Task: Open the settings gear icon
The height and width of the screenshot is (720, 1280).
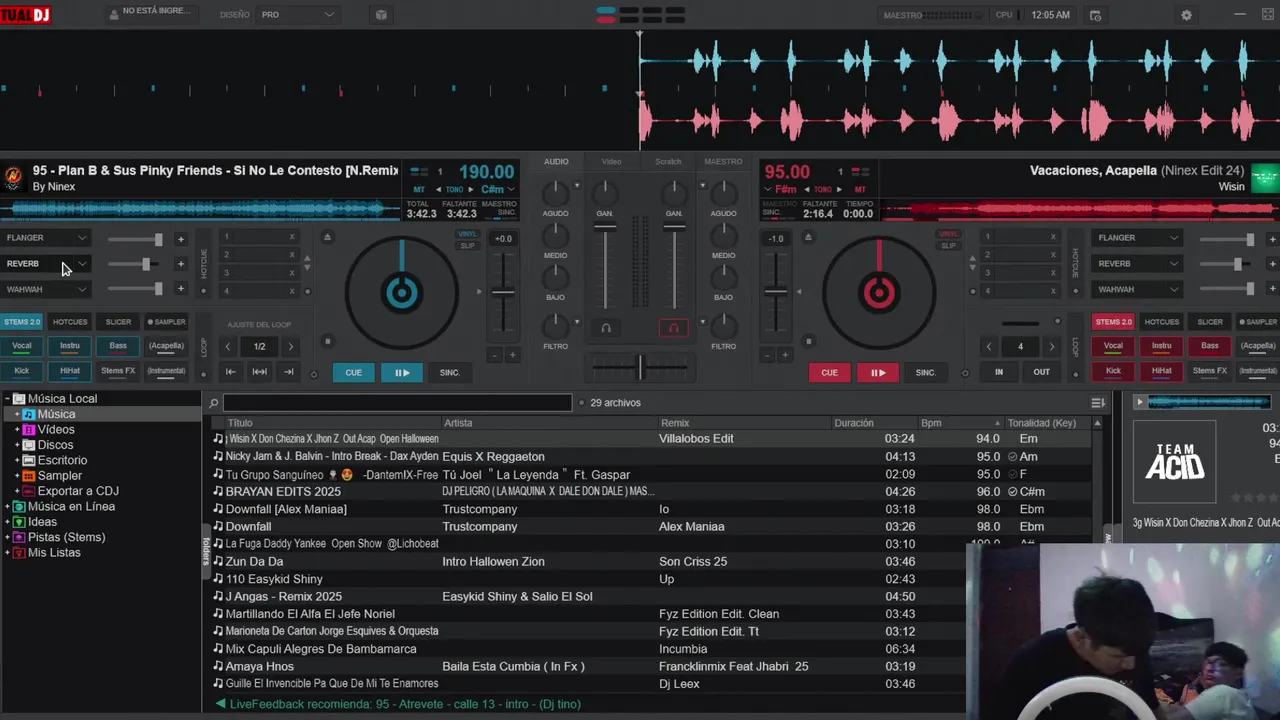Action: coord(1186,15)
